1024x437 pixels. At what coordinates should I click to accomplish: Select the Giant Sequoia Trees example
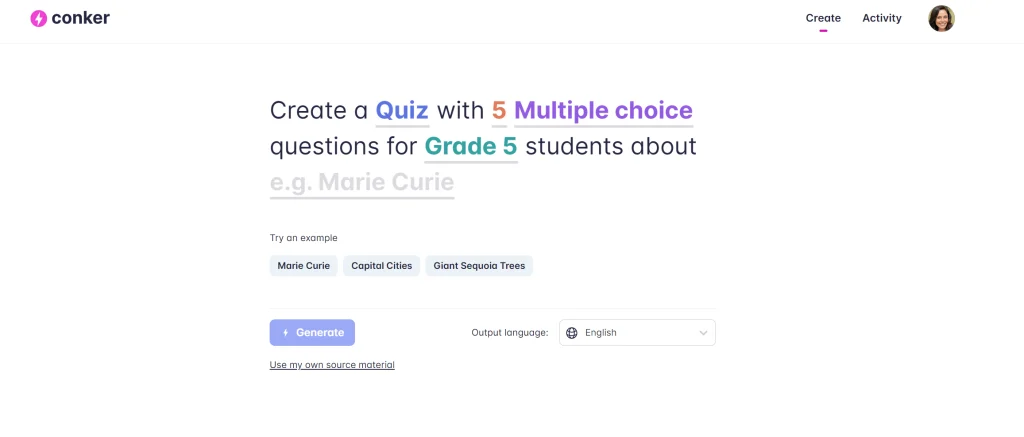(479, 266)
